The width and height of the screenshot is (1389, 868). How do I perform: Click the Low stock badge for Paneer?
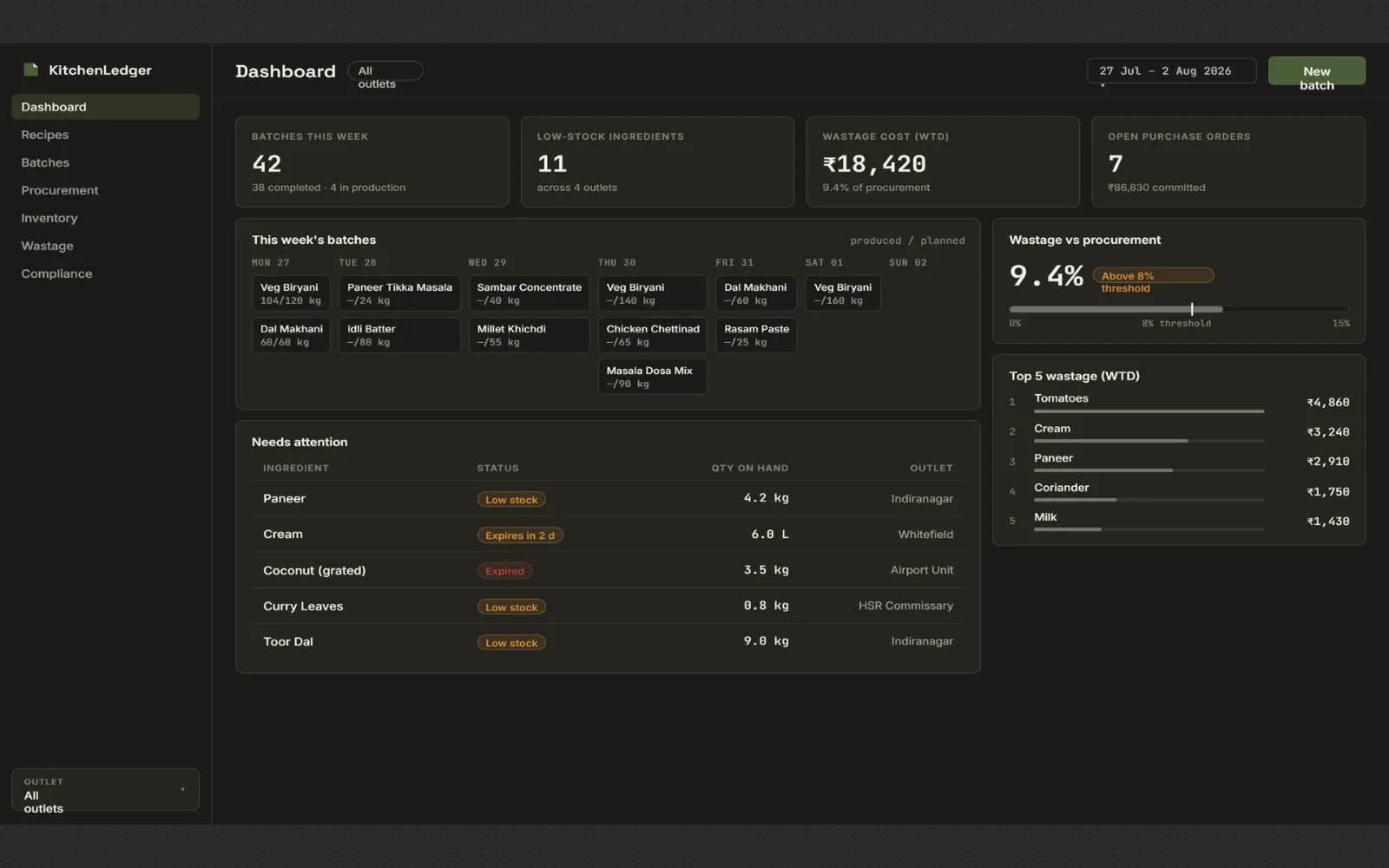click(x=511, y=500)
